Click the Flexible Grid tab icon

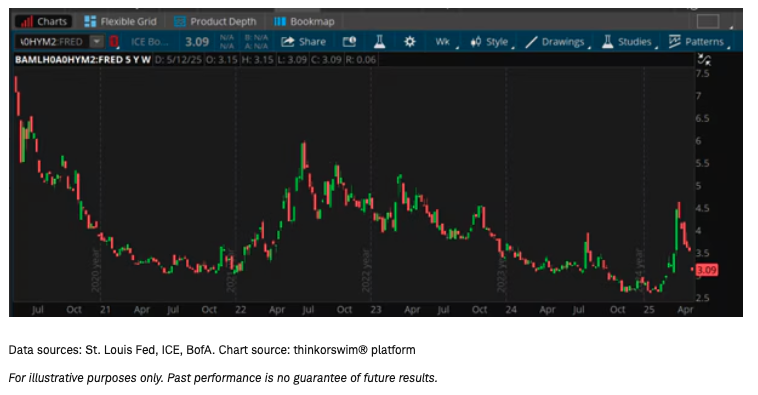click(x=90, y=21)
